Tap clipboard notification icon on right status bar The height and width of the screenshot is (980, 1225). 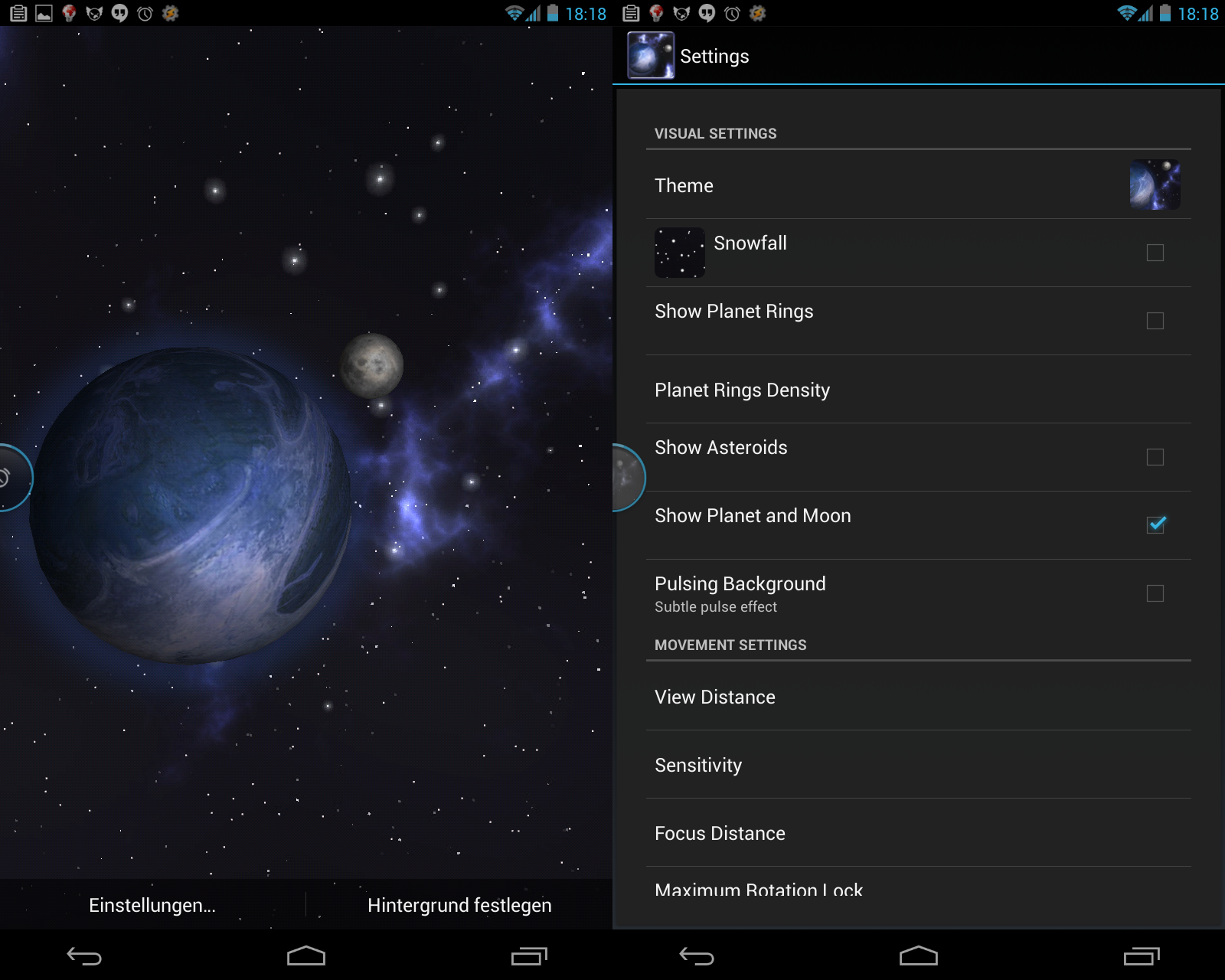click(x=631, y=13)
